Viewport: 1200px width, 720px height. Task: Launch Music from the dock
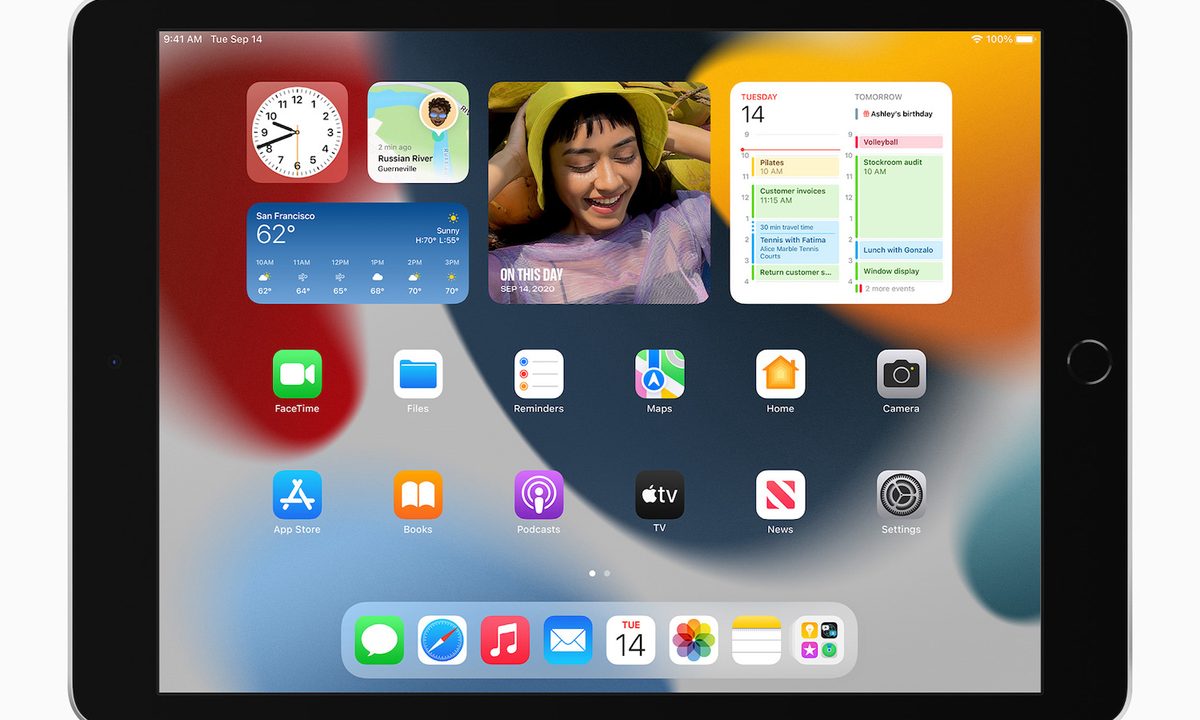click(x=505, y=640)
